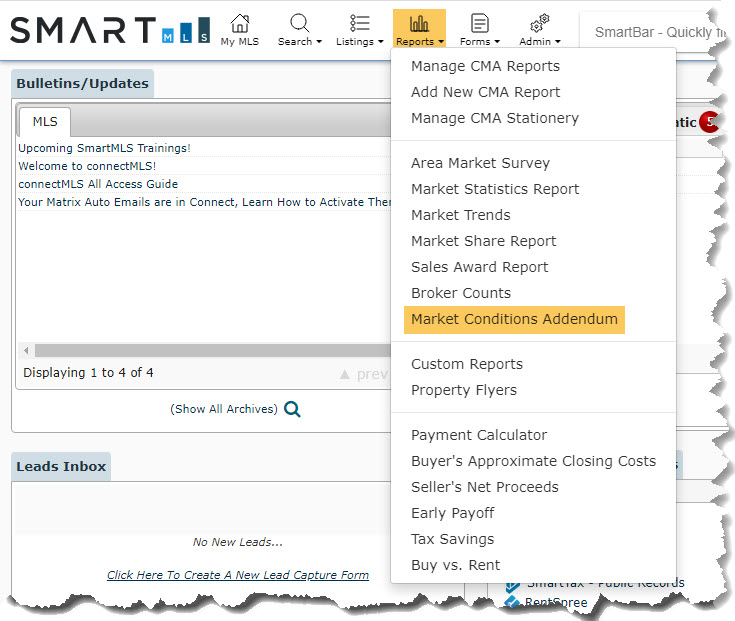Open Broker Counts report
This screenshot has width=735, height=621.
pos(461,293)
